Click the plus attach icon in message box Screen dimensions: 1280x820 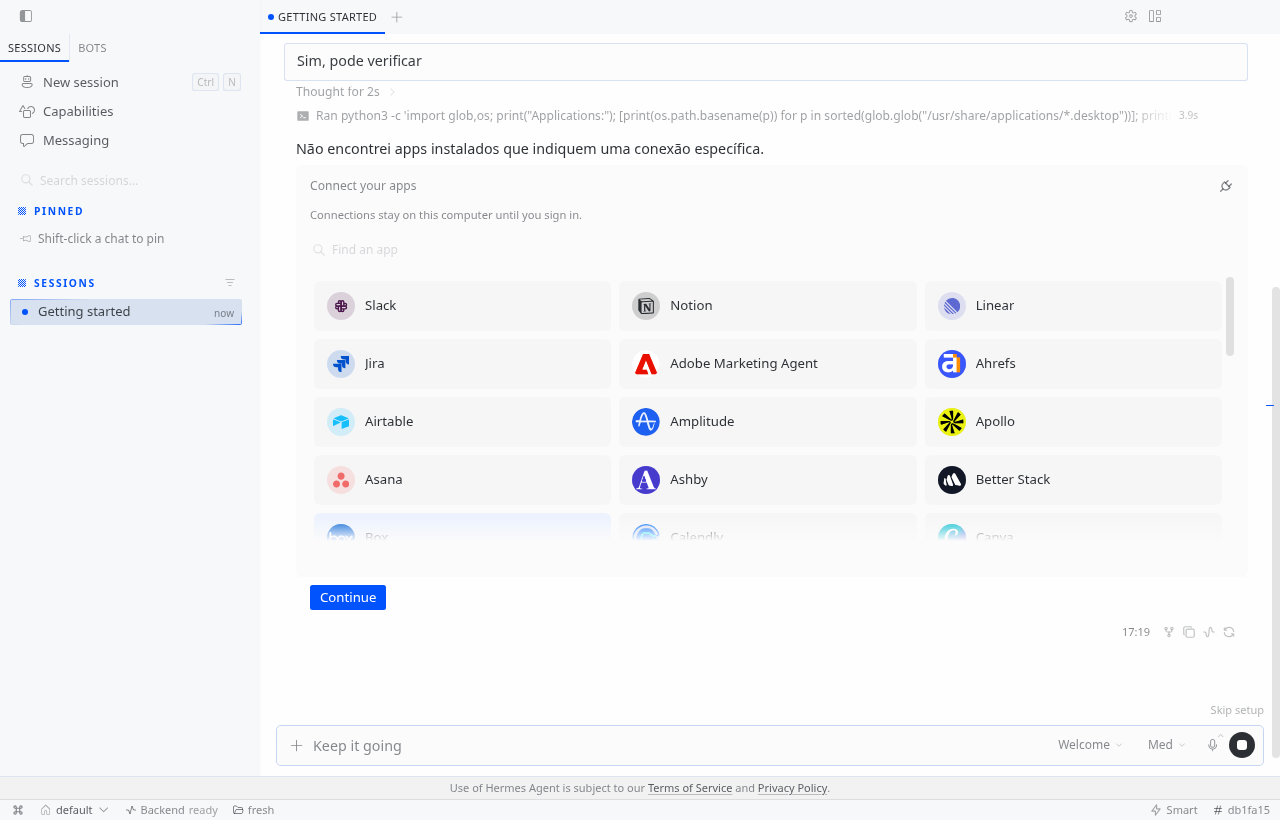[296, 746]
